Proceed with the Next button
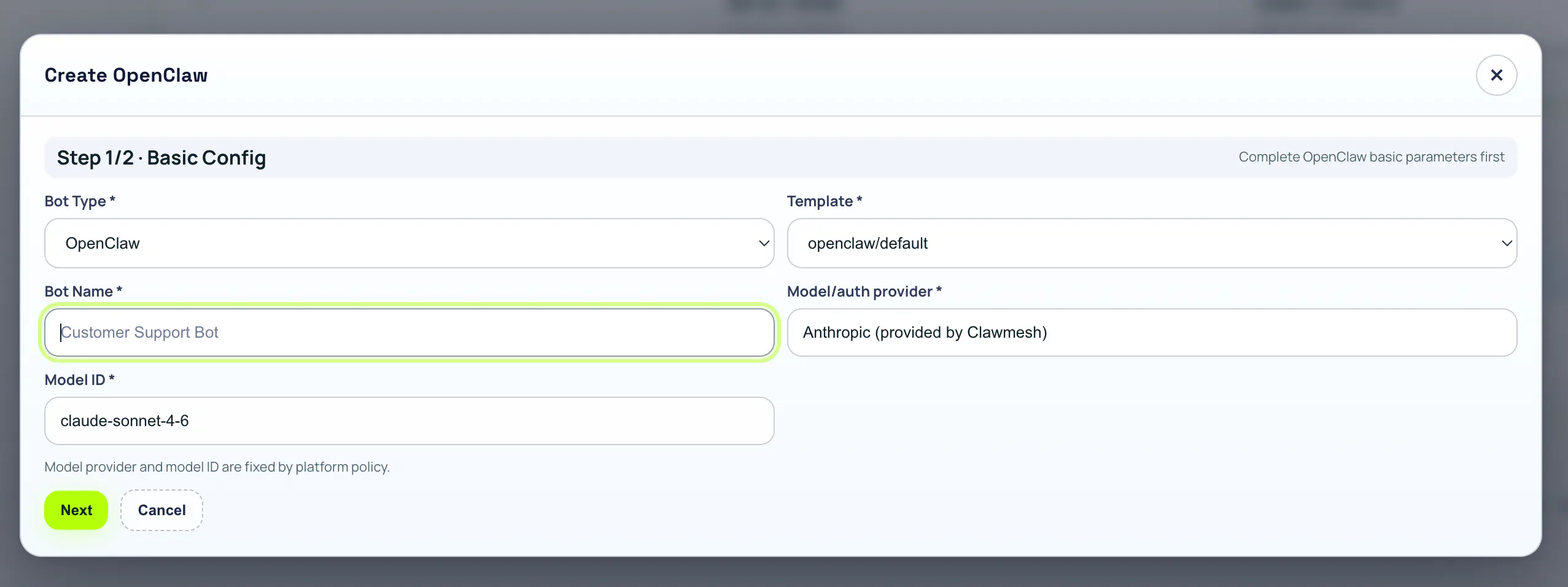The height and width of the screenshot is (587, 1568). (x=76, y=510)
